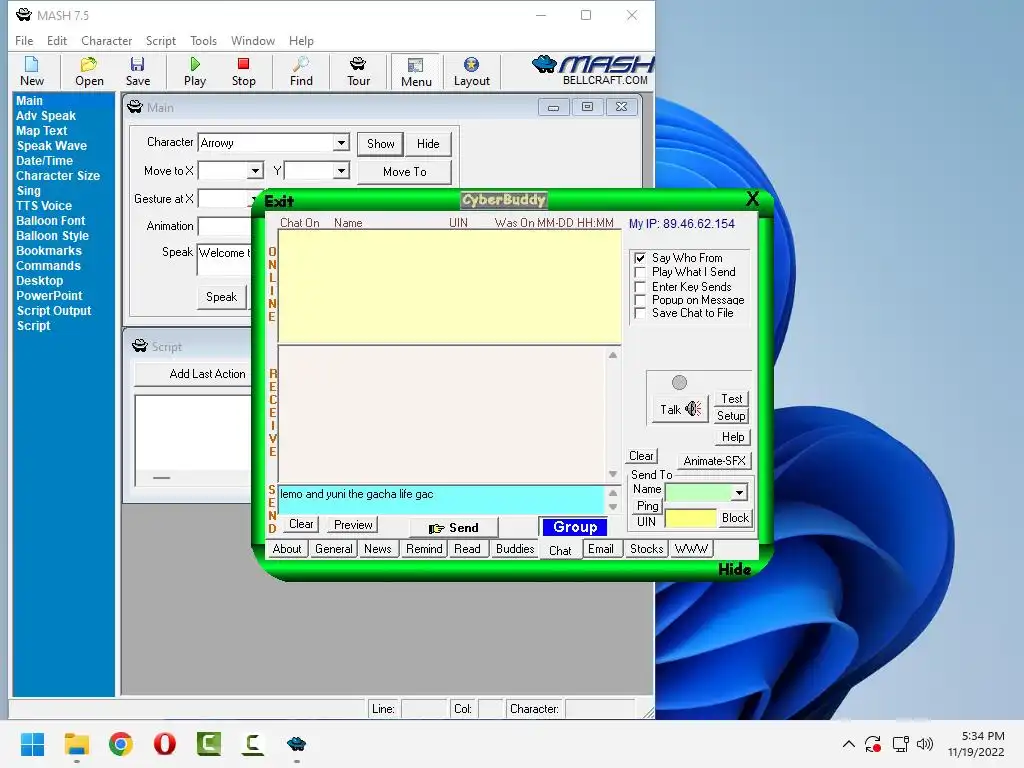Screen dimensions: 1024x768
Task: Click the MASH icon in Main window title
Action: (135, 107)
